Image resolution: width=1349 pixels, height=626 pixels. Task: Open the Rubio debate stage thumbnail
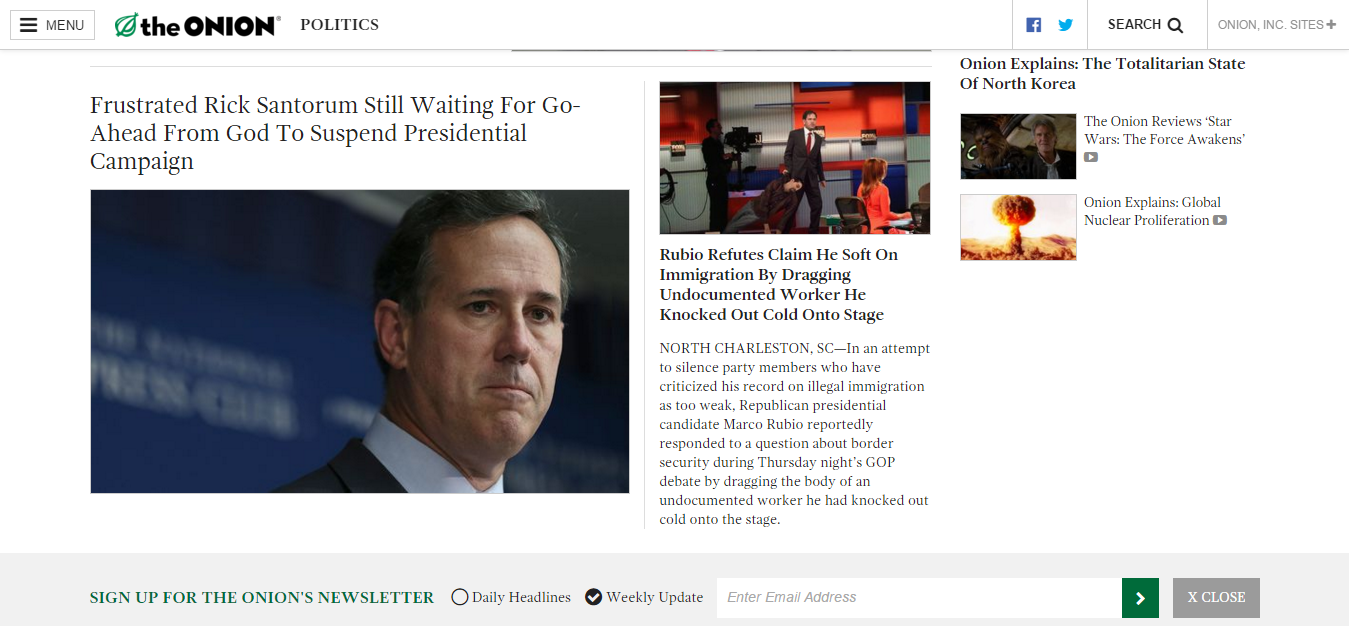(795, 158)
